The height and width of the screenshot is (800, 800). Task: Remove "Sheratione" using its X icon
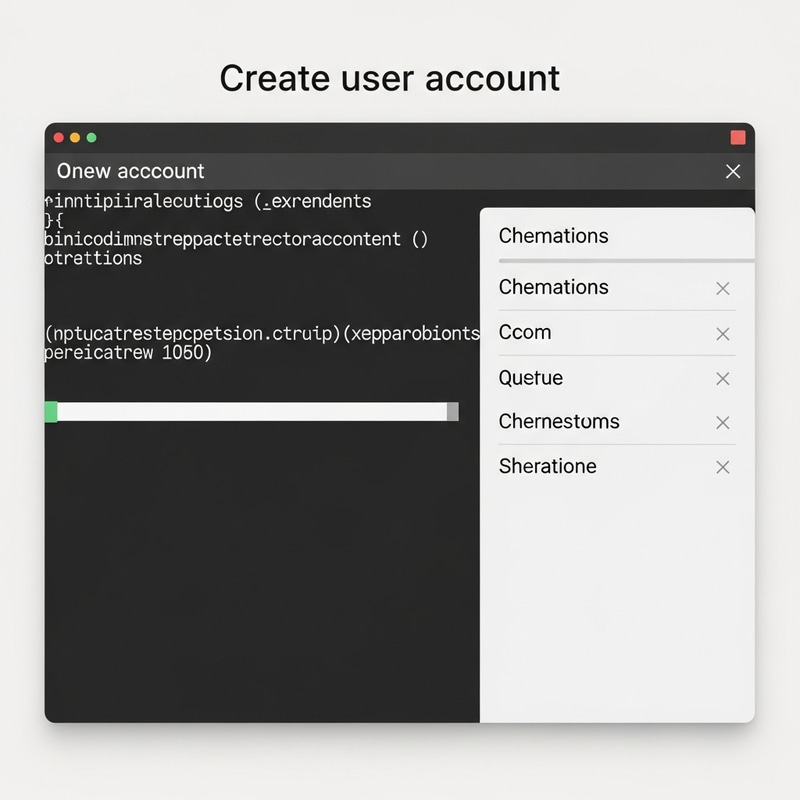tap(722, 467)
